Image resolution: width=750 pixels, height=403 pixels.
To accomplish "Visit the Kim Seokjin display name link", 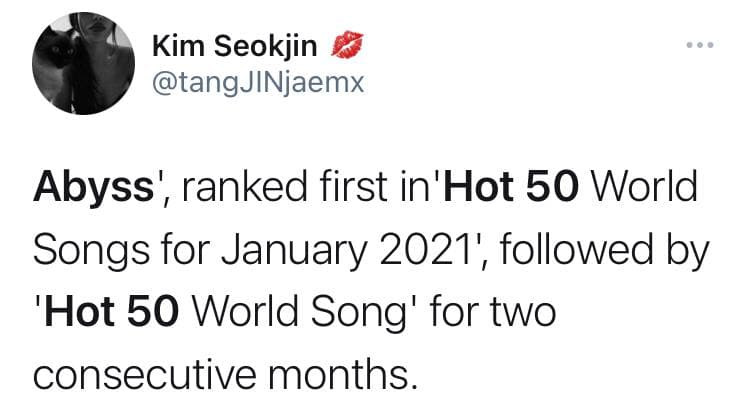I will [234, 46].
